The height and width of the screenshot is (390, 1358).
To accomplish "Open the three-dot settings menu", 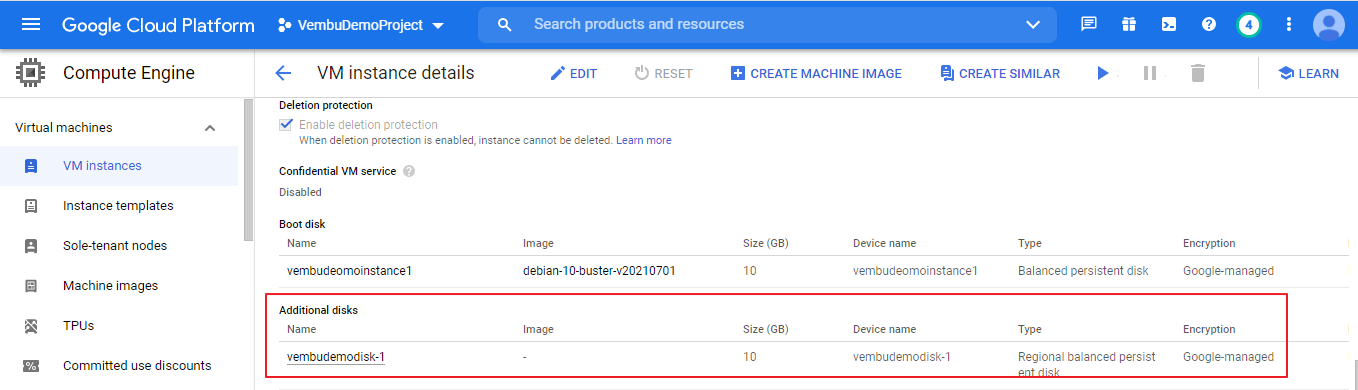I will pyautogui.click(x=1289, y=24).
